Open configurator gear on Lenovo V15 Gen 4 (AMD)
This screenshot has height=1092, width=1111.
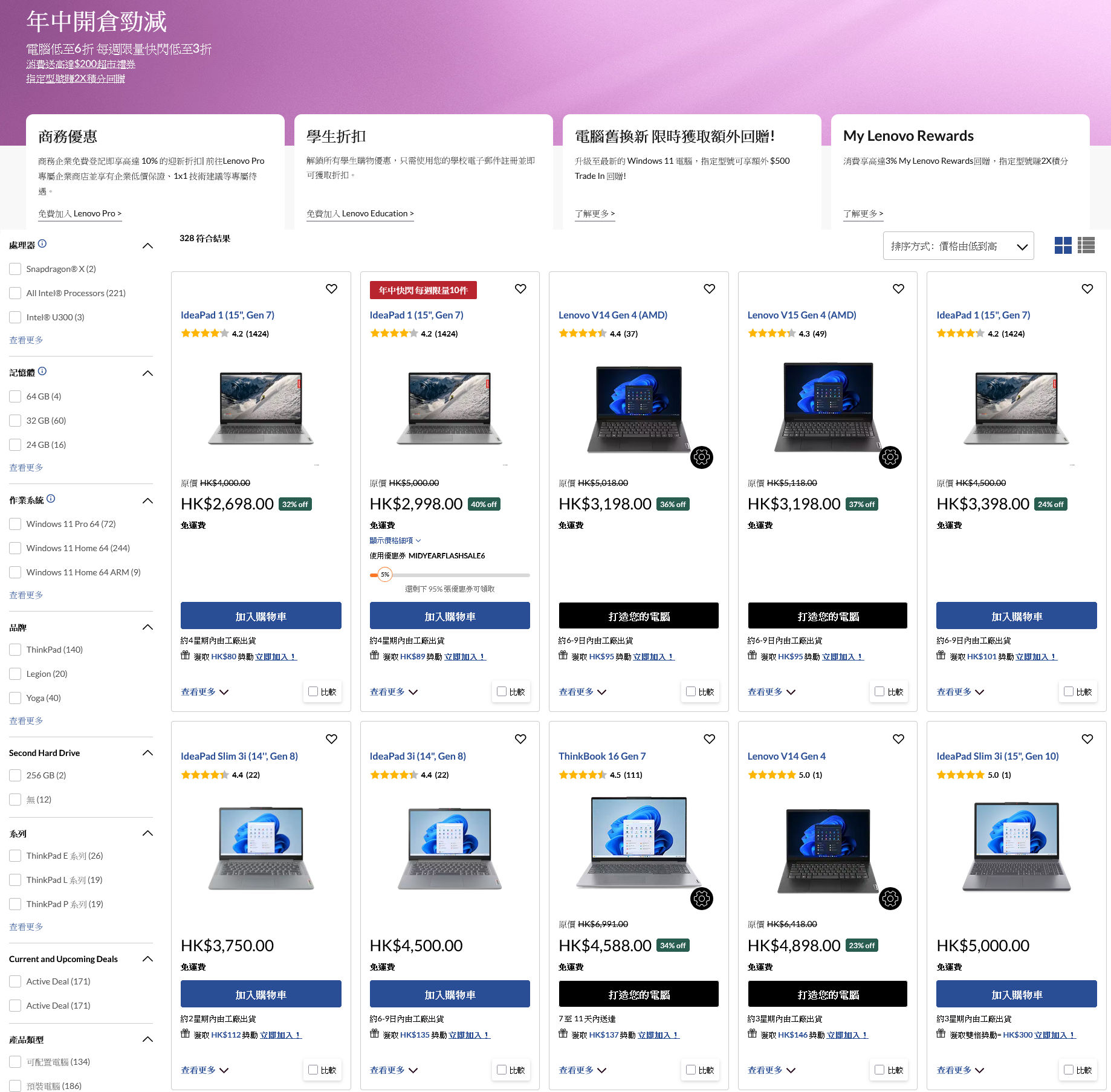(890, 457)
